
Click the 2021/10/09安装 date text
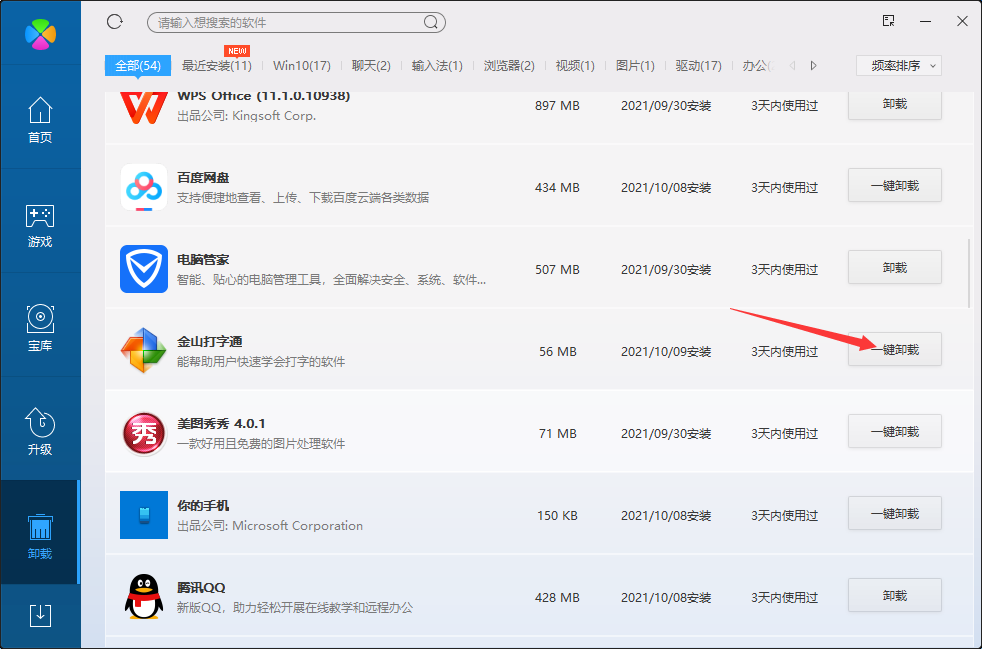[666, 351]
